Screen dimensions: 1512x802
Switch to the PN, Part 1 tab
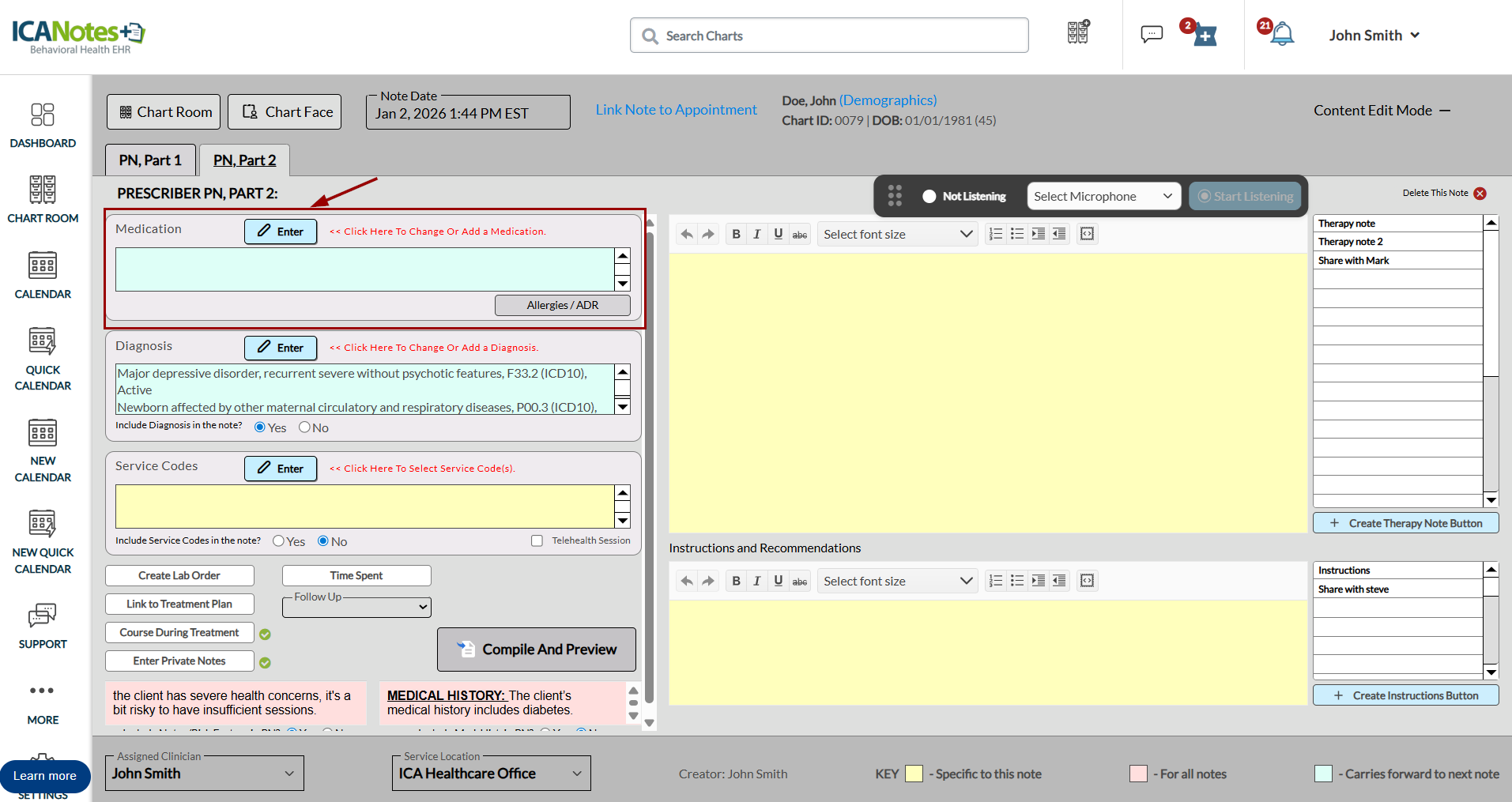click(x=150, y=160)
